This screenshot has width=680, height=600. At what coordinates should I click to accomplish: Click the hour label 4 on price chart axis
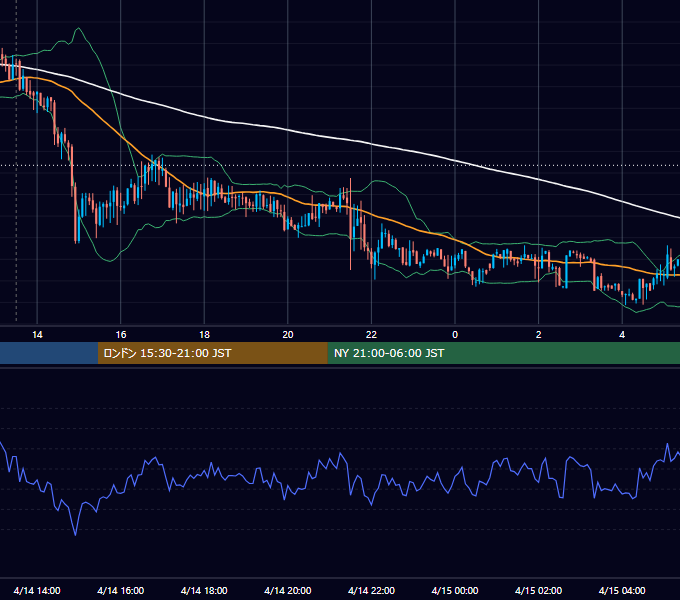(x=622, y=335)
